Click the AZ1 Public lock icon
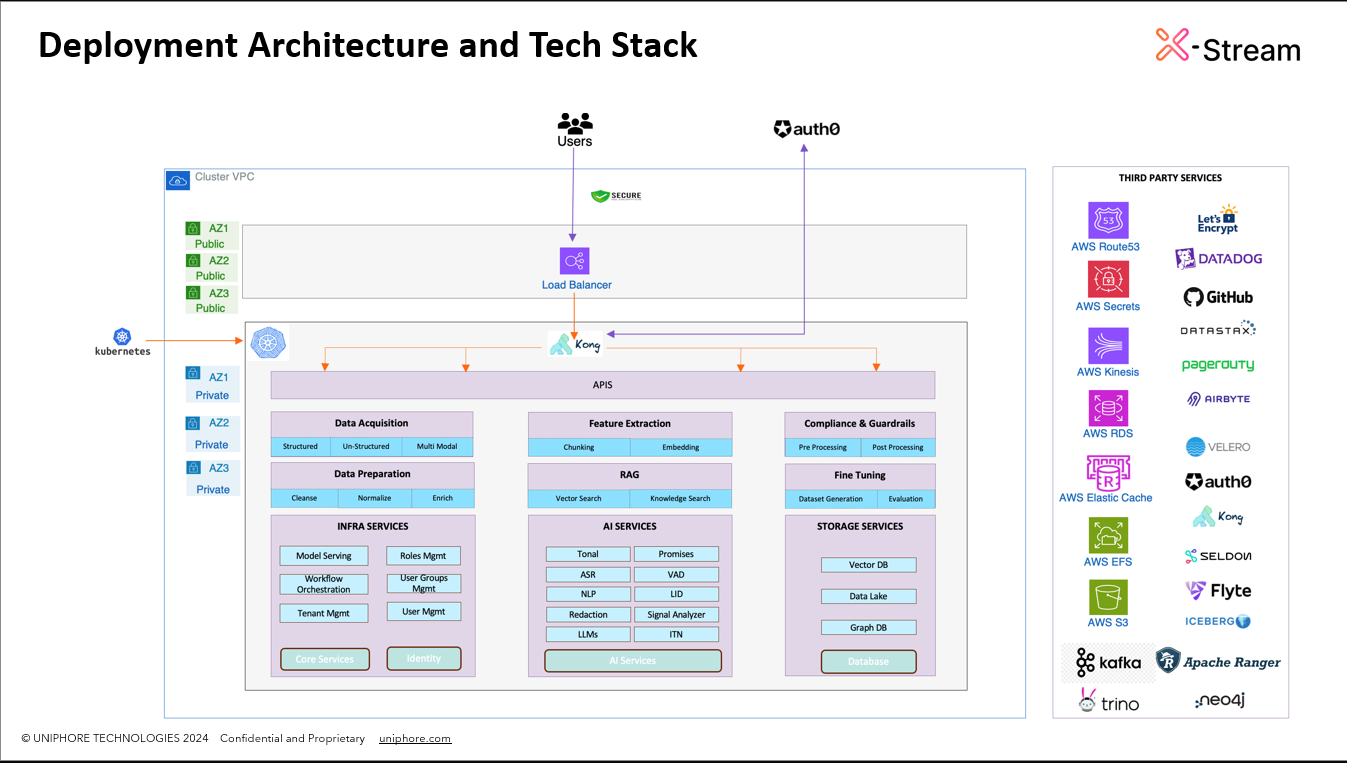This screenshot has height=763, width=1347. tap(193, 228)
